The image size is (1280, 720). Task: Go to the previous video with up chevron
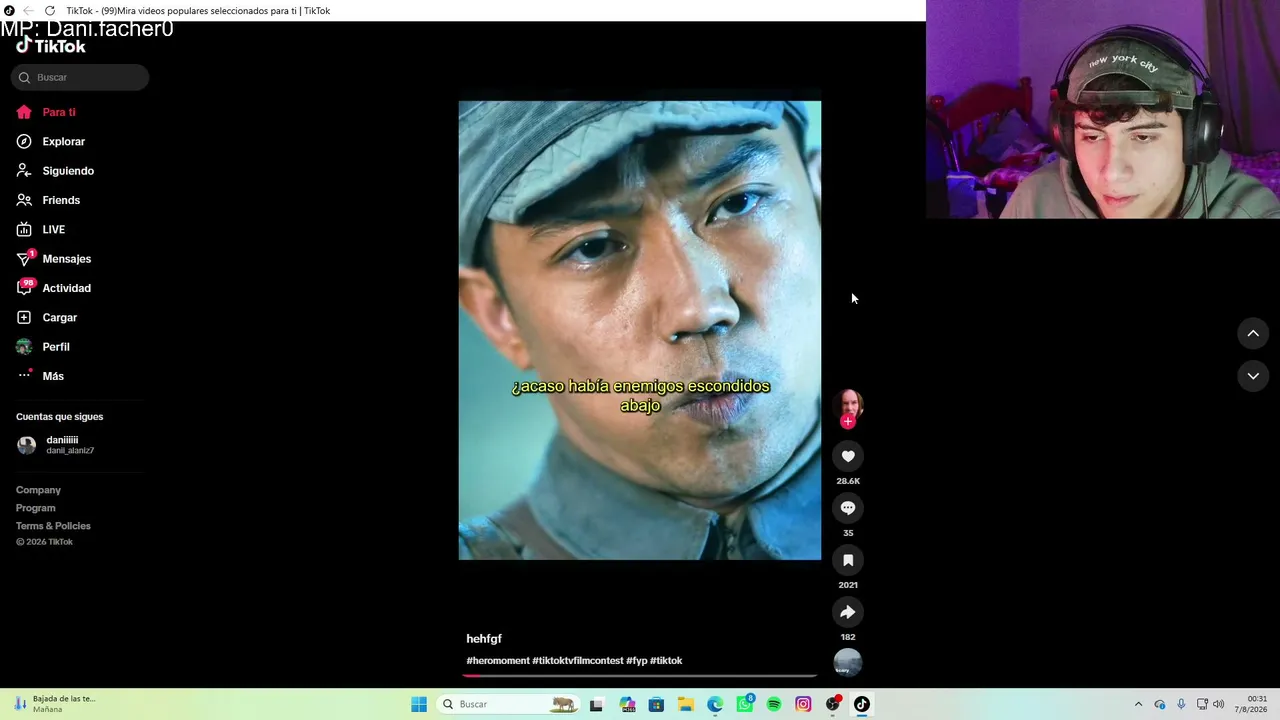tap(1253, 333)
